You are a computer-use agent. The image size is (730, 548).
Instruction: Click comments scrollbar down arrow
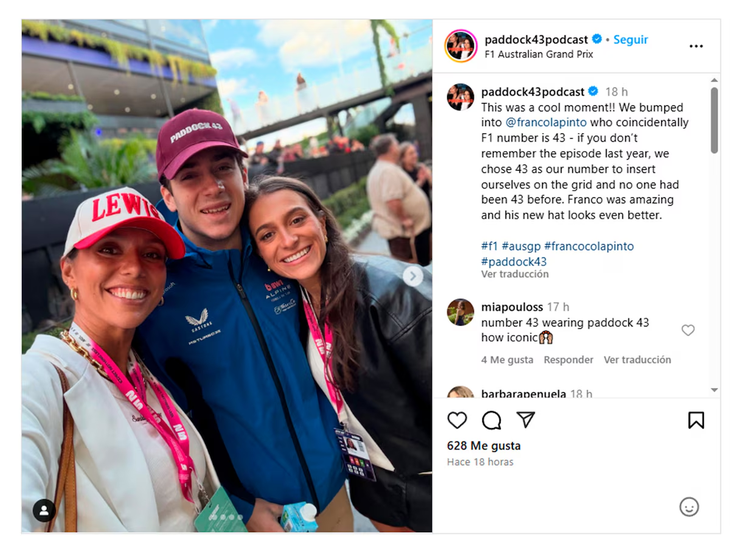tap(714, 390)
